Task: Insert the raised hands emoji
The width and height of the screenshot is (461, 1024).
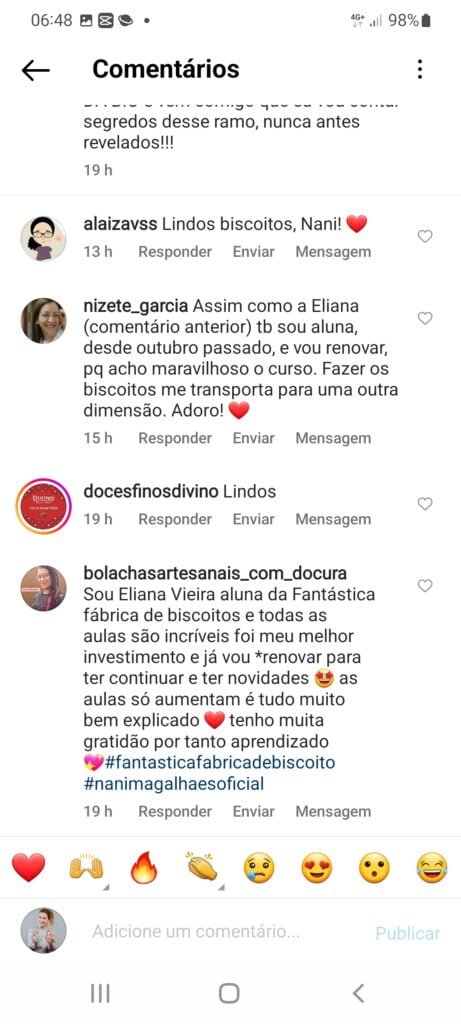Action: click(86, 868)
